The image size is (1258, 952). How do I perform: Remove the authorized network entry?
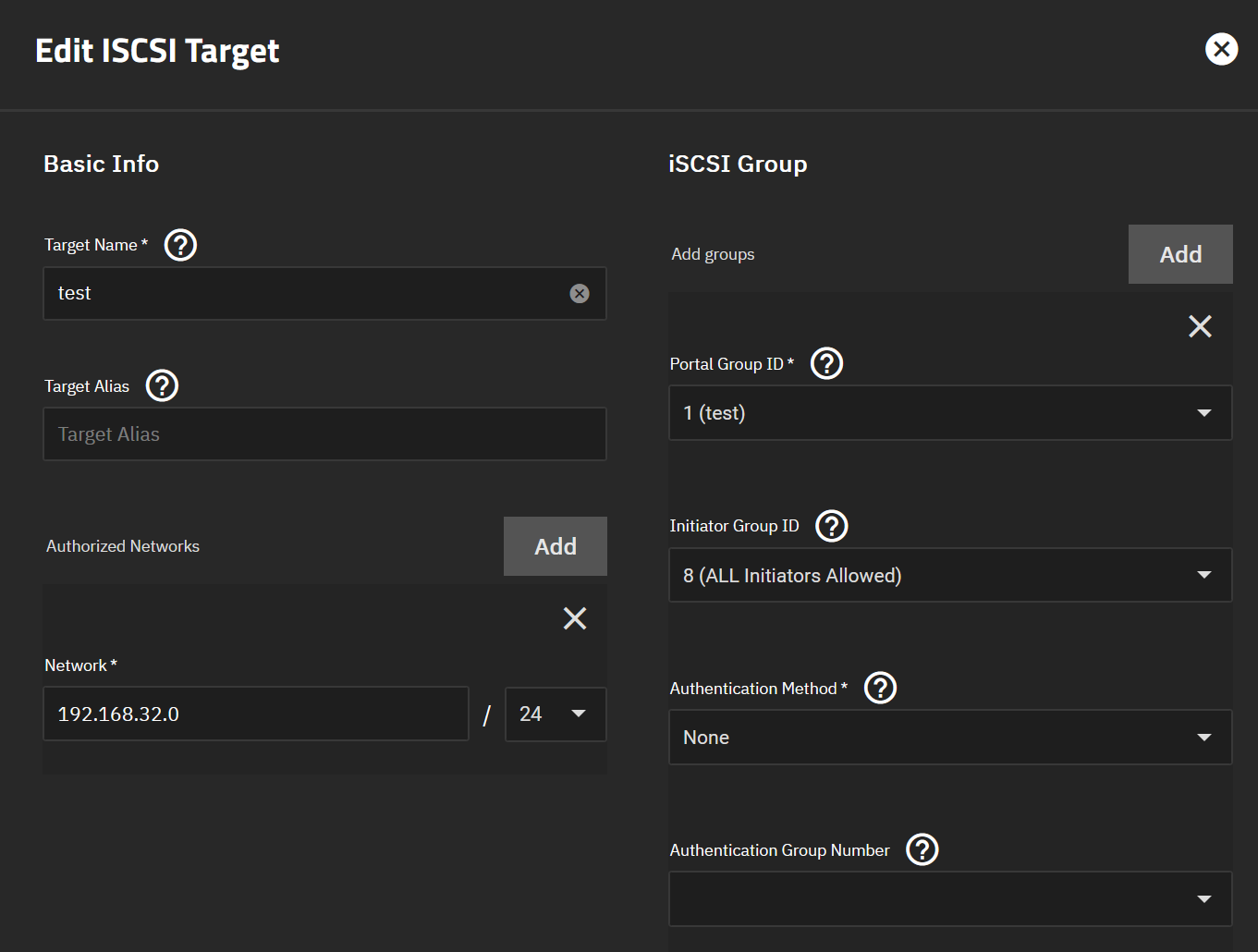pyautogui.click(x=575, y=618)
